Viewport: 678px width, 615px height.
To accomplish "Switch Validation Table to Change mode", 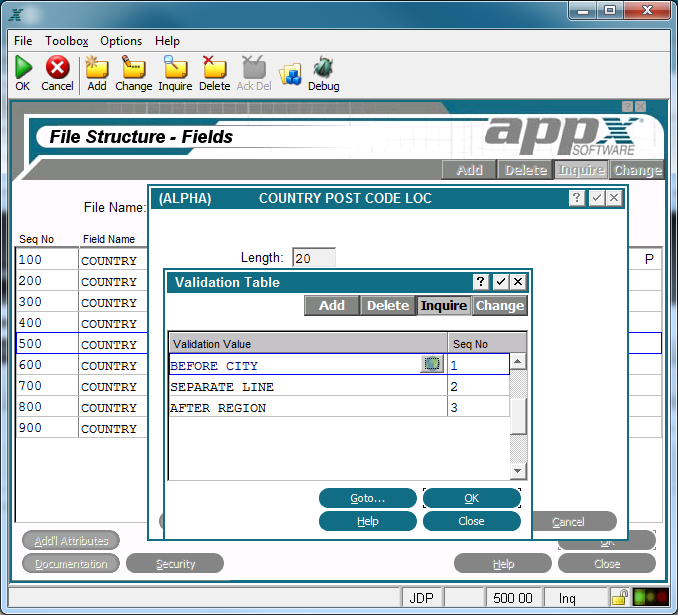I will 499,305.
